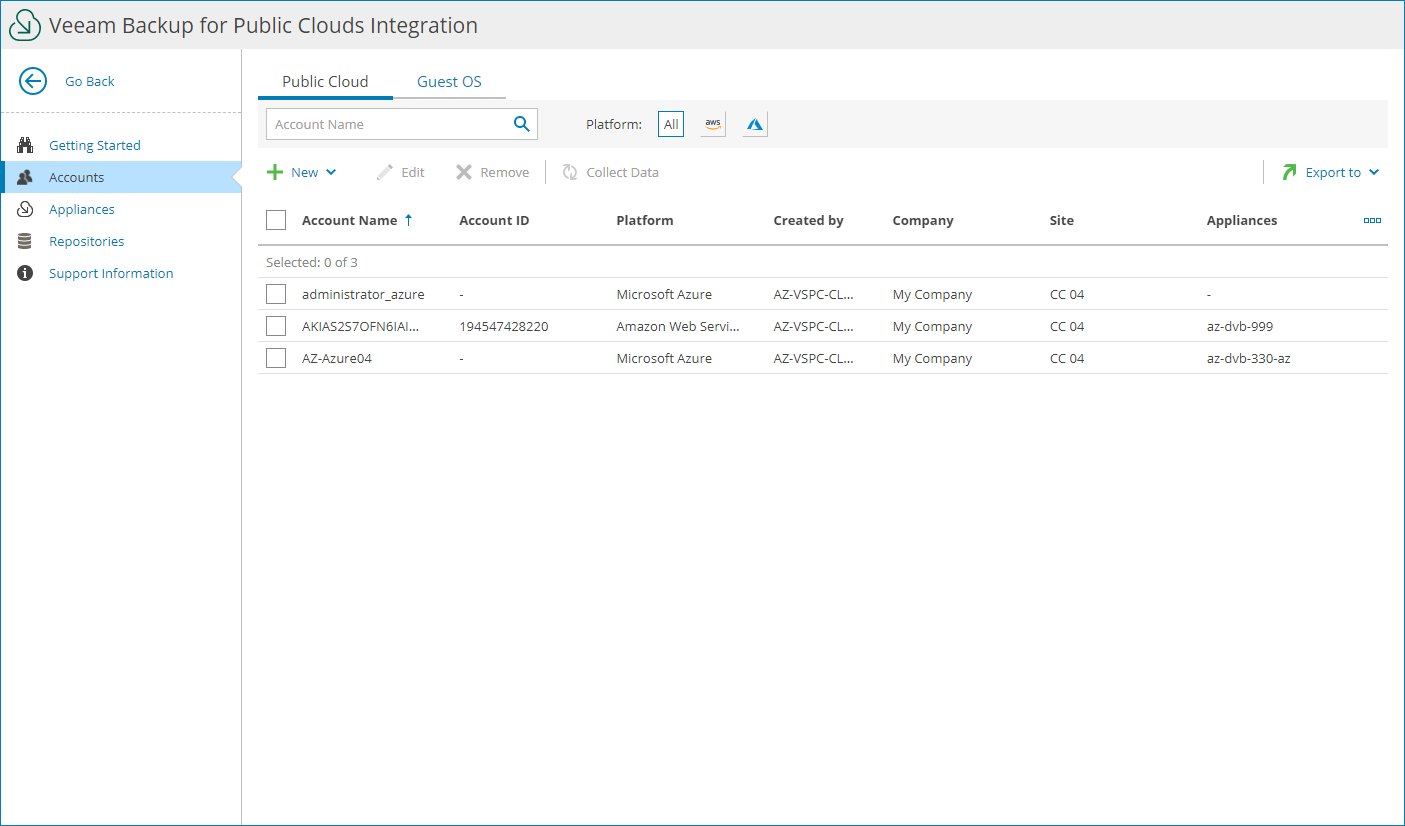Select the AZ-Azure04 row checkbox
Screen dimensions: 1405x826
point(276,358)
